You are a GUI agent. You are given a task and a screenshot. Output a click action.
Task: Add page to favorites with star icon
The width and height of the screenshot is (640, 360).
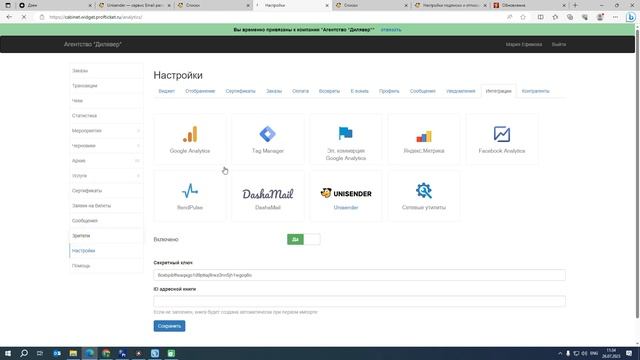click(523, 17)
